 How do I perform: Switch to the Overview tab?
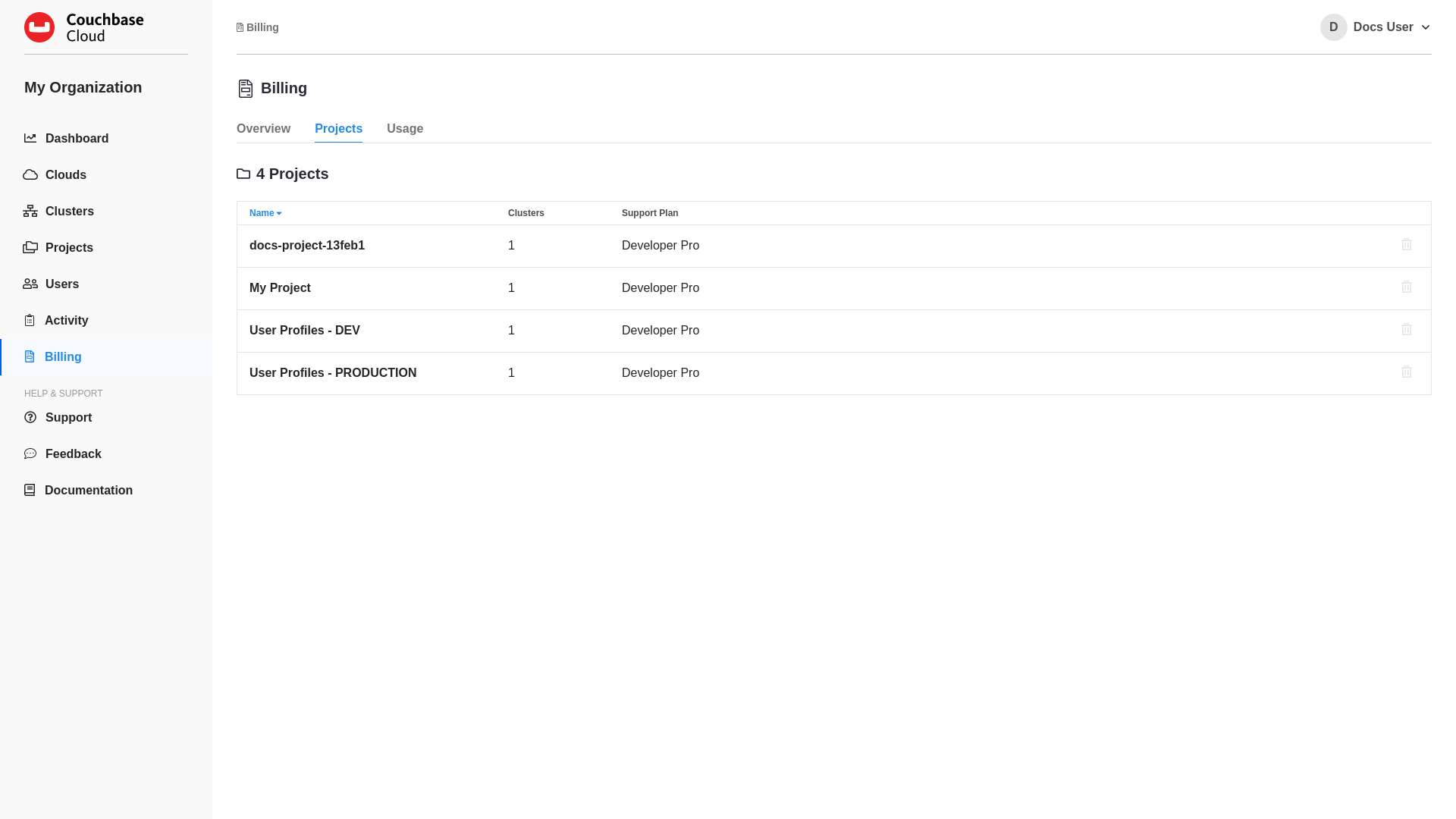(x=263, y=128)
